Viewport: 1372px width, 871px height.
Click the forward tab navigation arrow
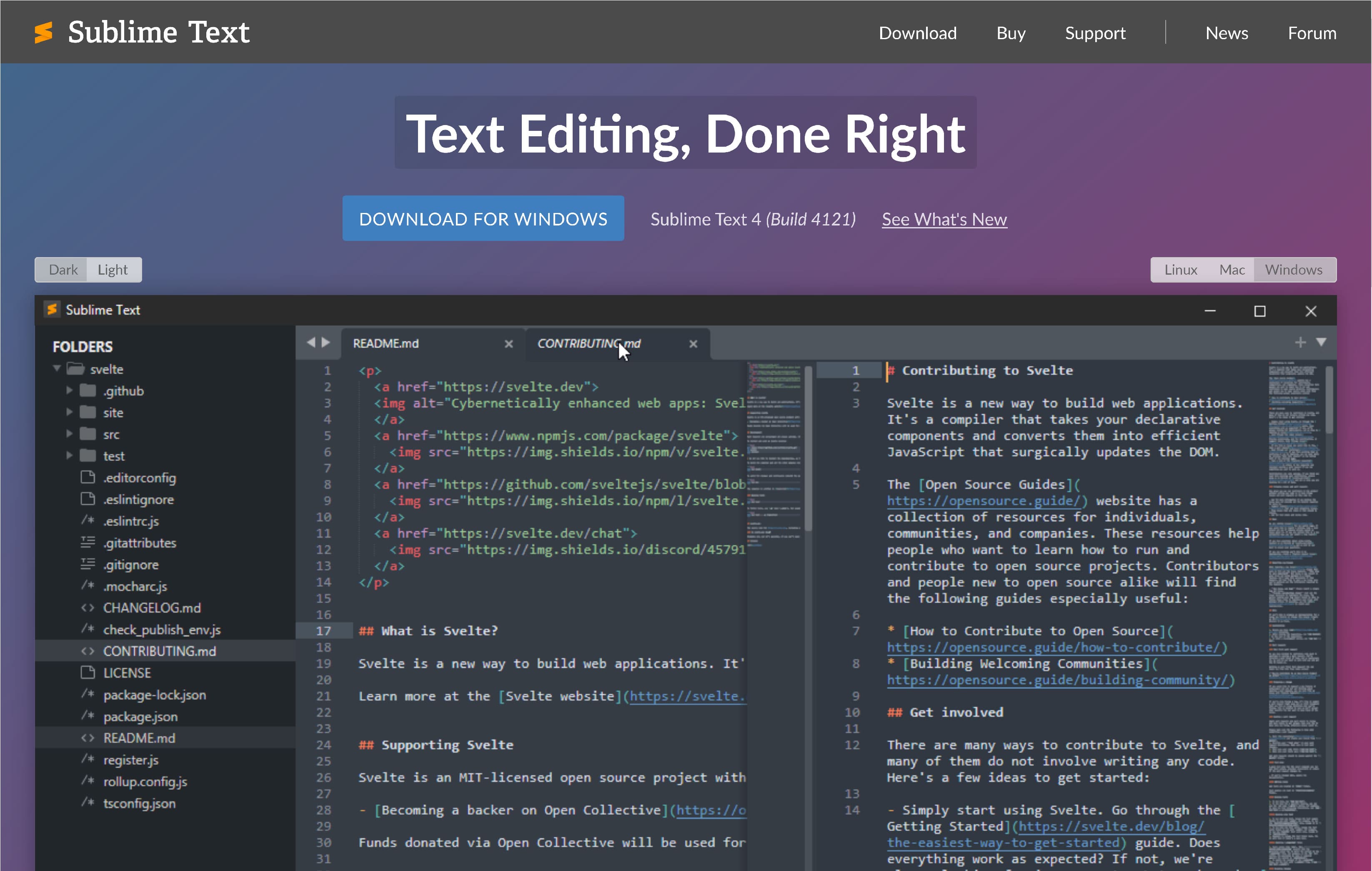click(326, 343)
